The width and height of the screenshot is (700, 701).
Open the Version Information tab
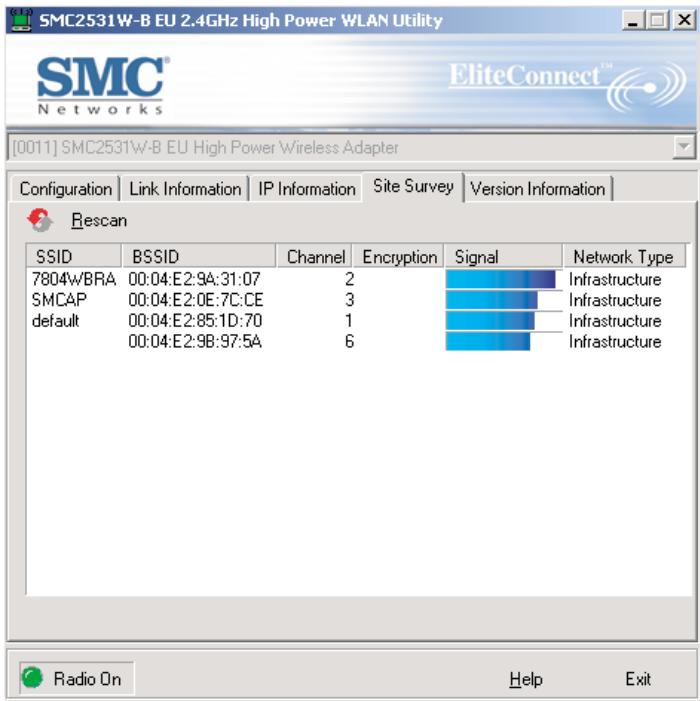coord(538,189)
